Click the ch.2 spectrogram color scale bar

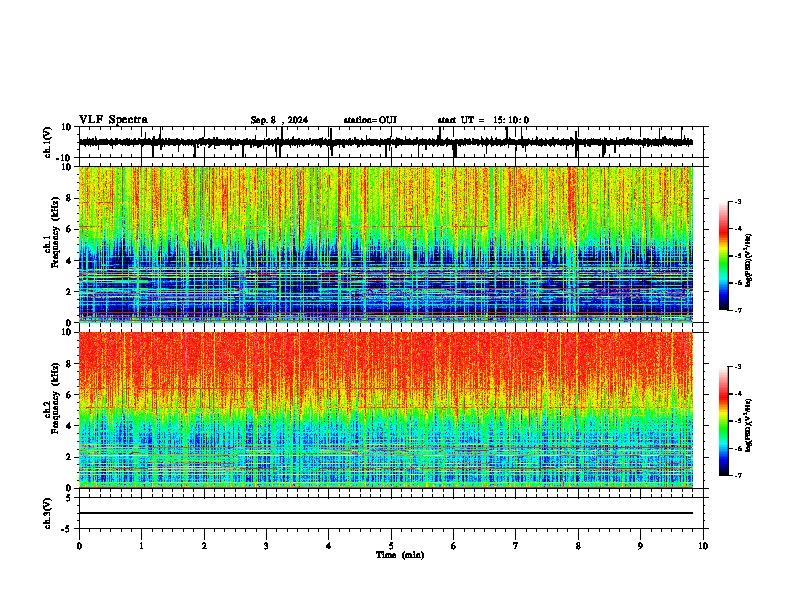[x=724, y=421]
